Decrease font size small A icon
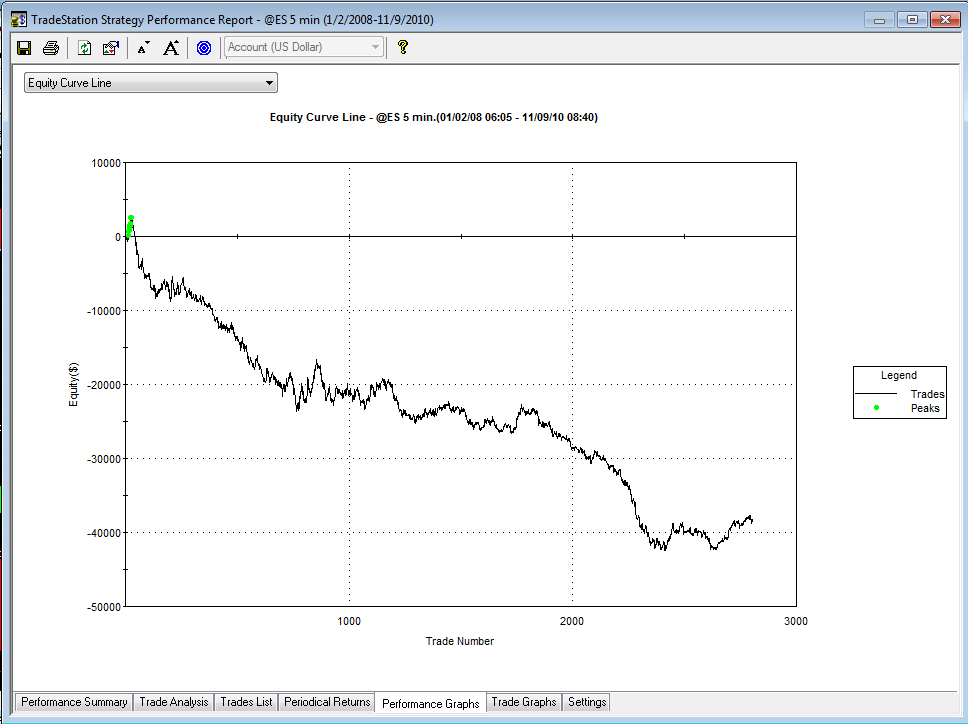Viewport: 968px width, 724px height. (143, 48)
